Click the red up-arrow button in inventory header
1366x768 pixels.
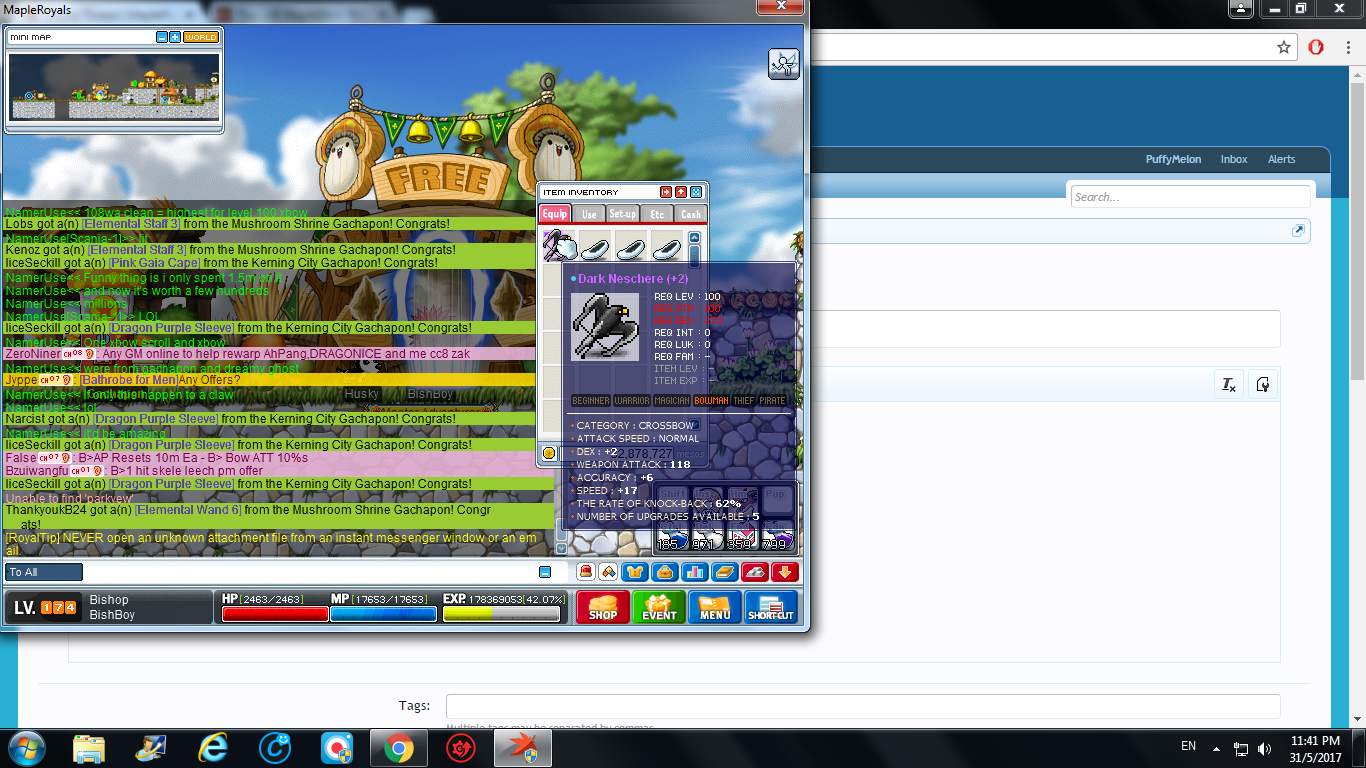[x=681, y=192]
